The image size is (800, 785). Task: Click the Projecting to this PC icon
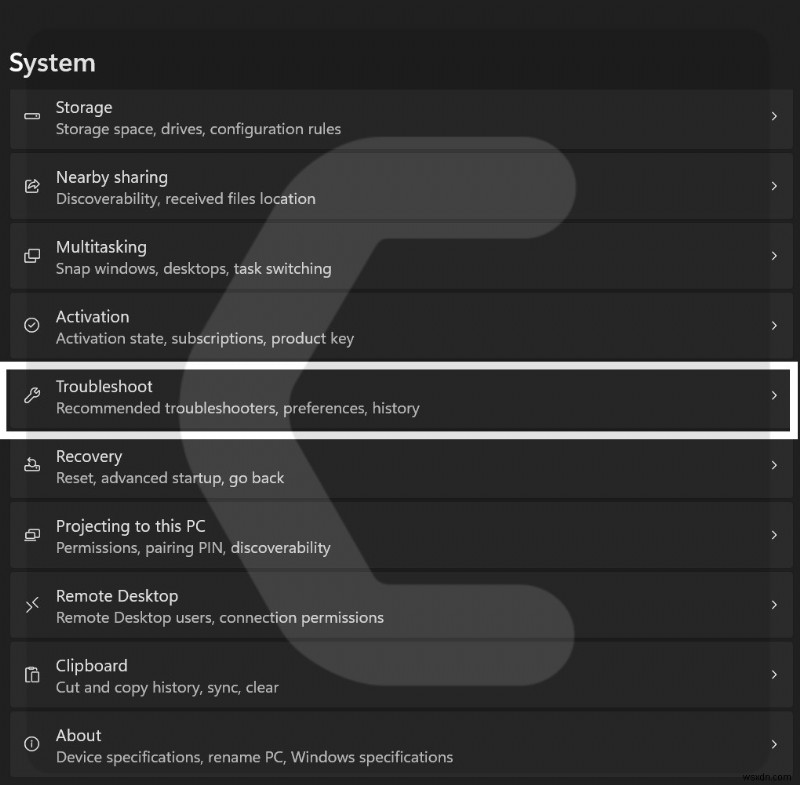pos(31,536)
